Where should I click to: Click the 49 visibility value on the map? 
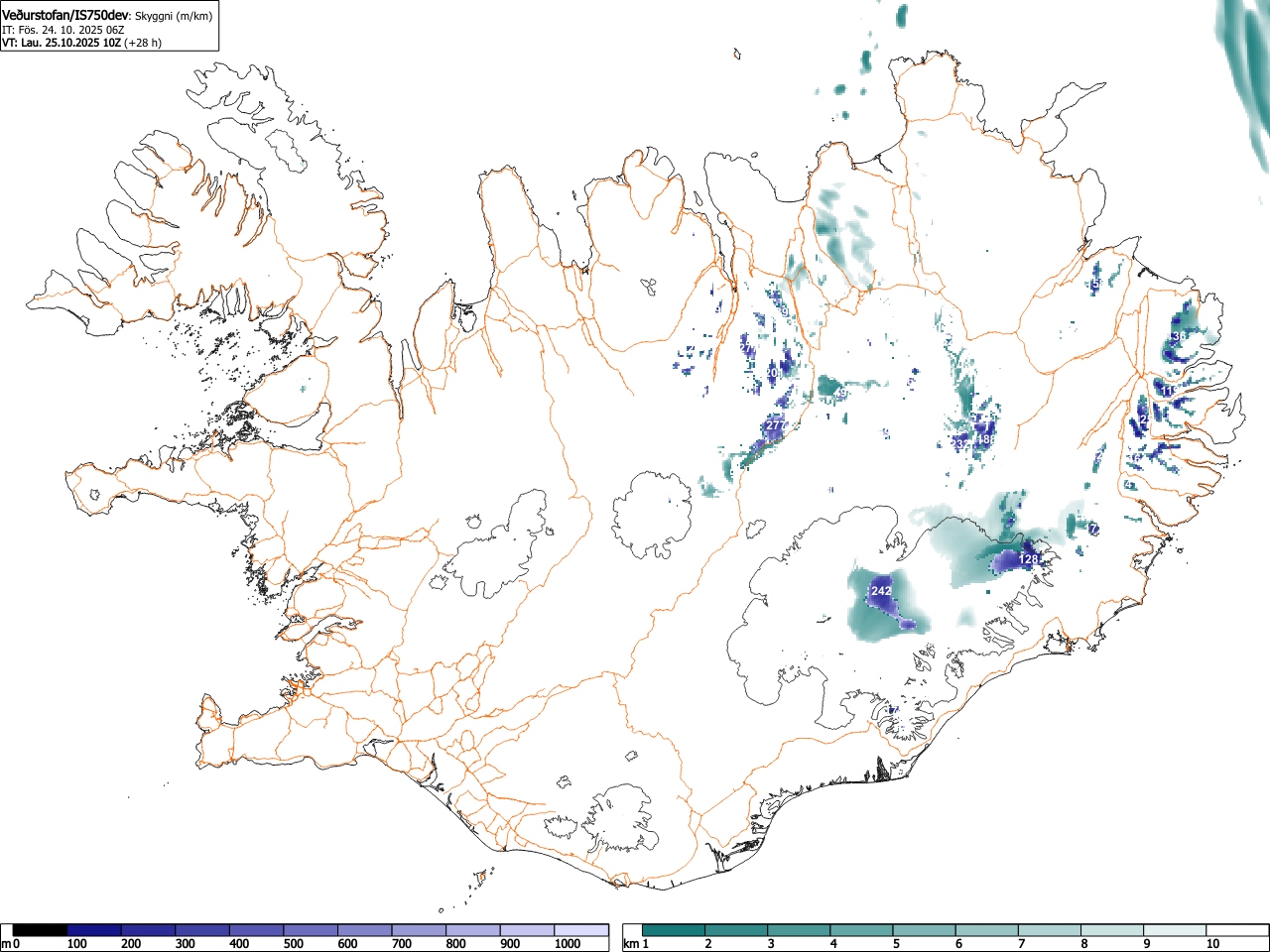(841, 394)
